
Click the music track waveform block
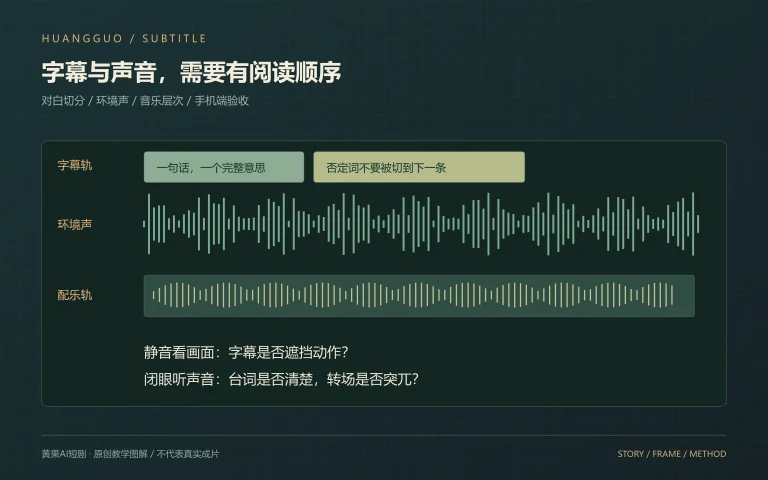tap(419, 296)
